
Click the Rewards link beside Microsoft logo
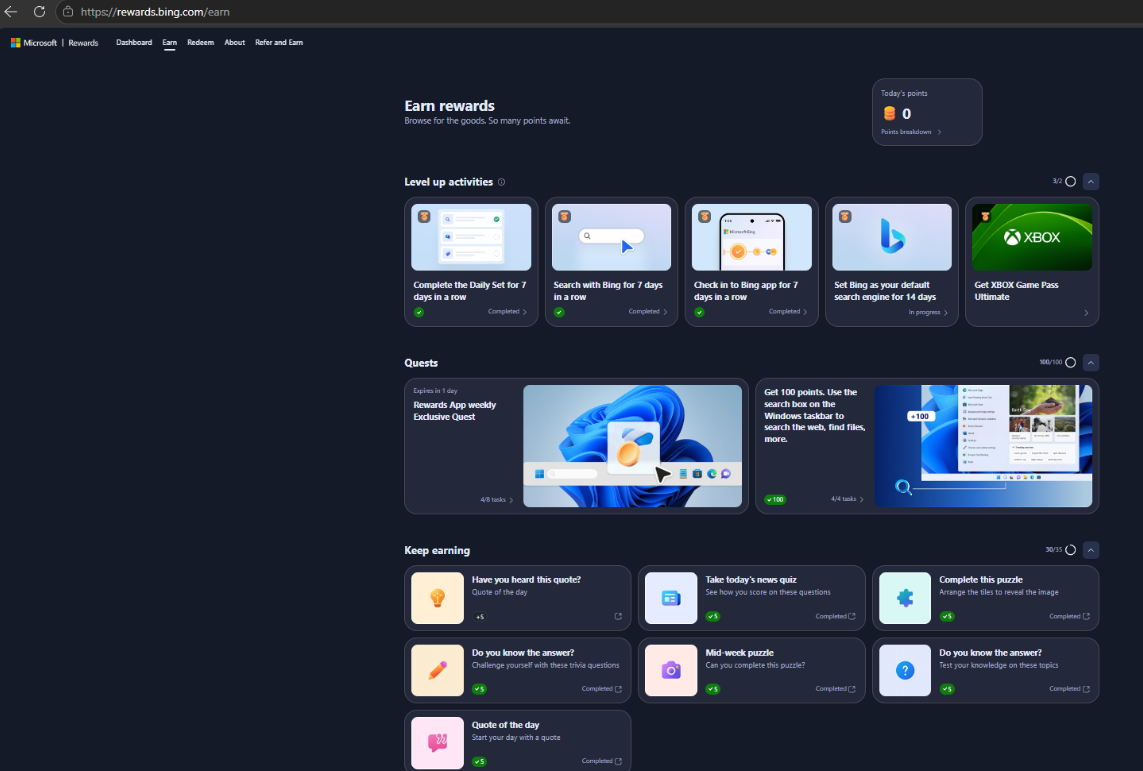(83, 43)
